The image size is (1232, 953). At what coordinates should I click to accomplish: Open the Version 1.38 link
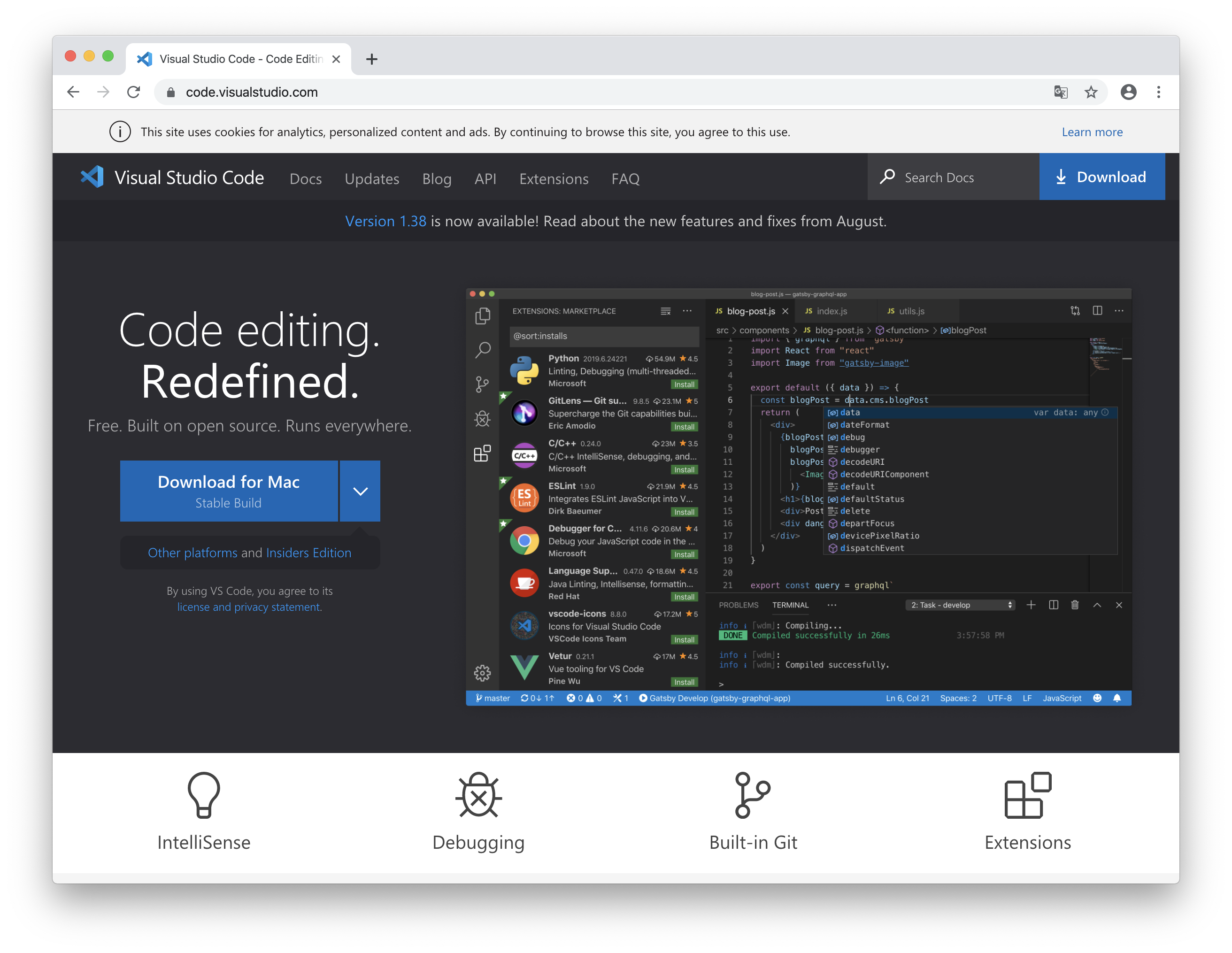click(385, 221)
